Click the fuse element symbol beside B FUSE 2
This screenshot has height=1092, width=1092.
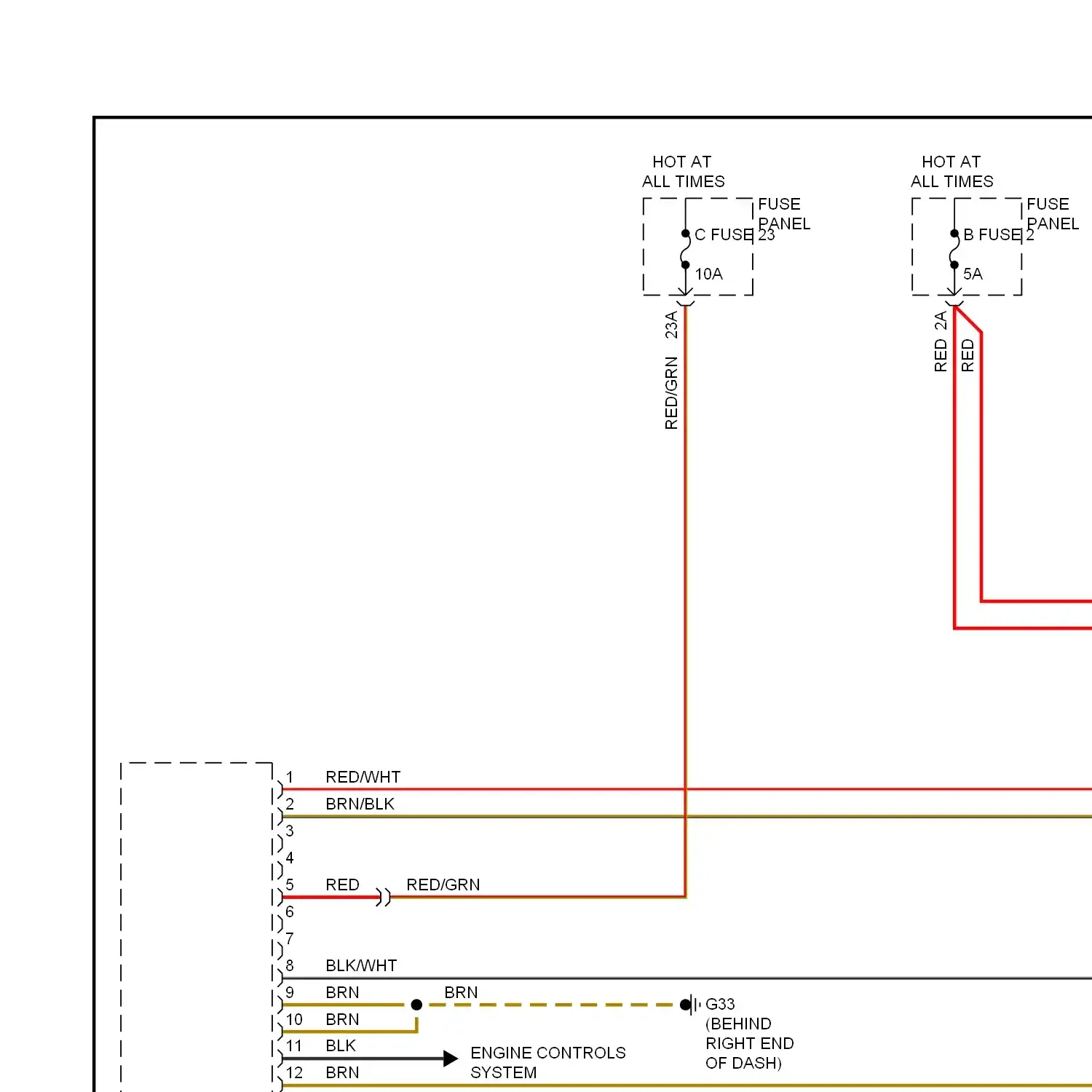coord(954,250)
